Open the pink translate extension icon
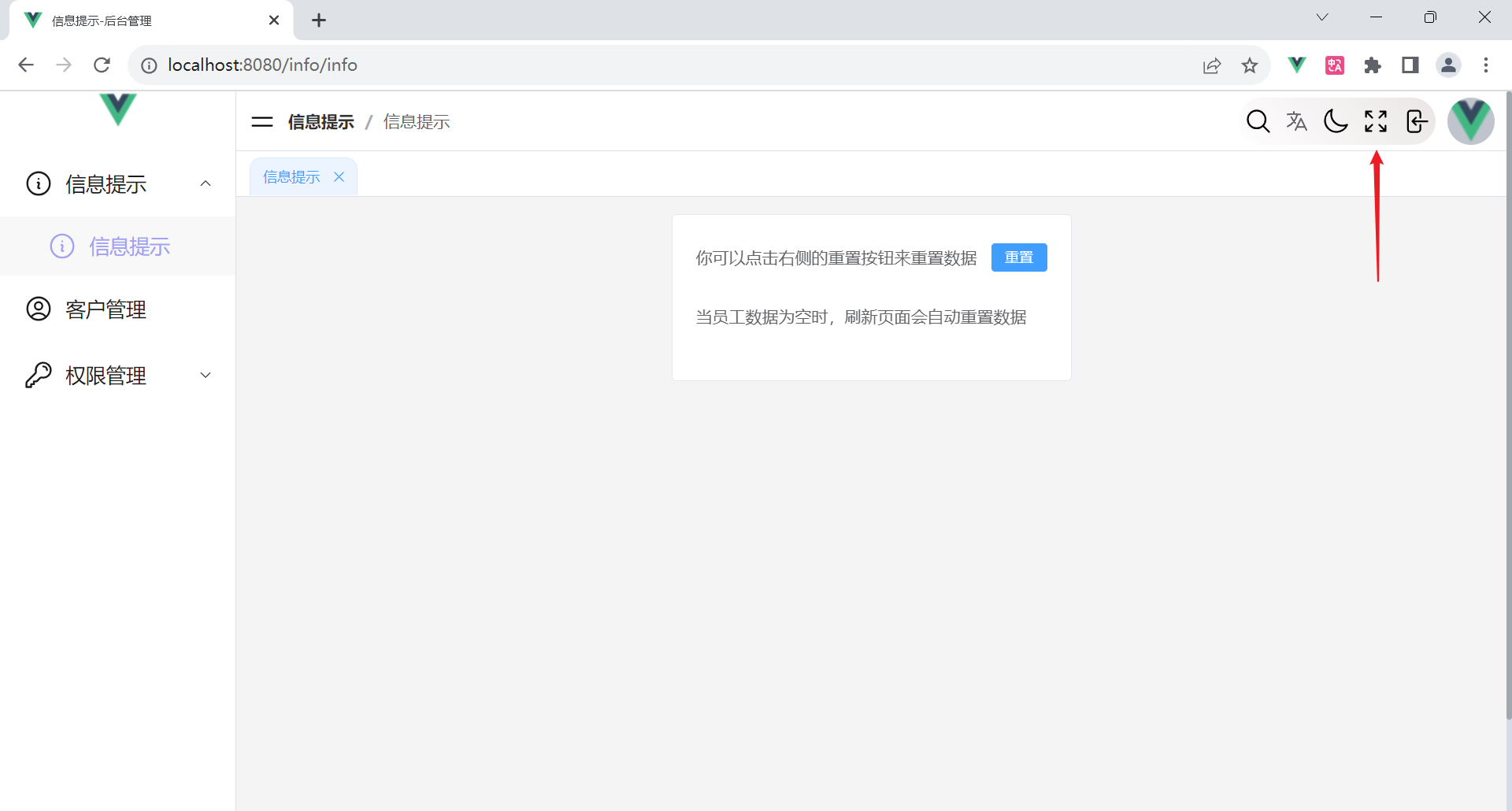The image size is (1512, 811). 1335,65
